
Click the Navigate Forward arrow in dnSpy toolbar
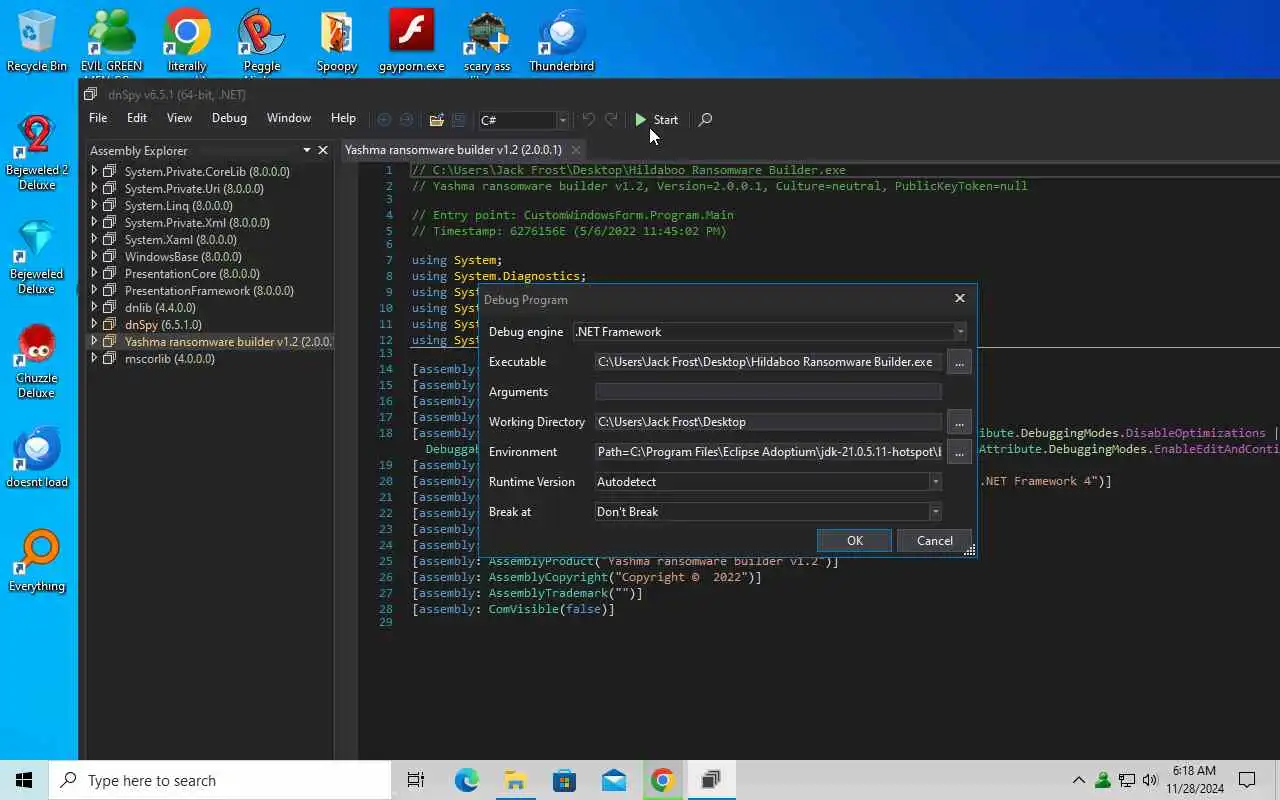pos(407,120)
